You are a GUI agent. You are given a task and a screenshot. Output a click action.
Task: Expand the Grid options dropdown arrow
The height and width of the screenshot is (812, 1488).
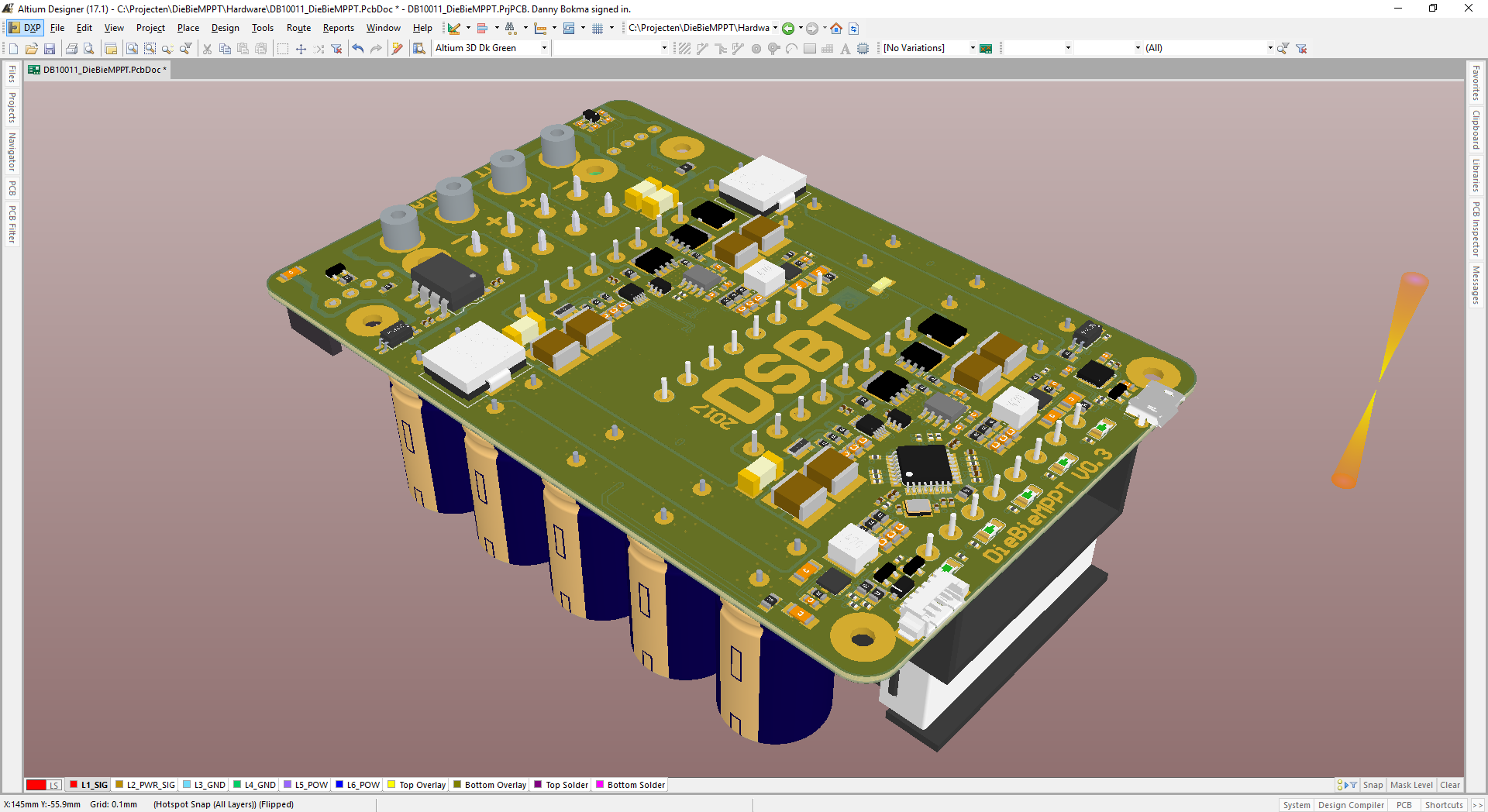(611, 28)
